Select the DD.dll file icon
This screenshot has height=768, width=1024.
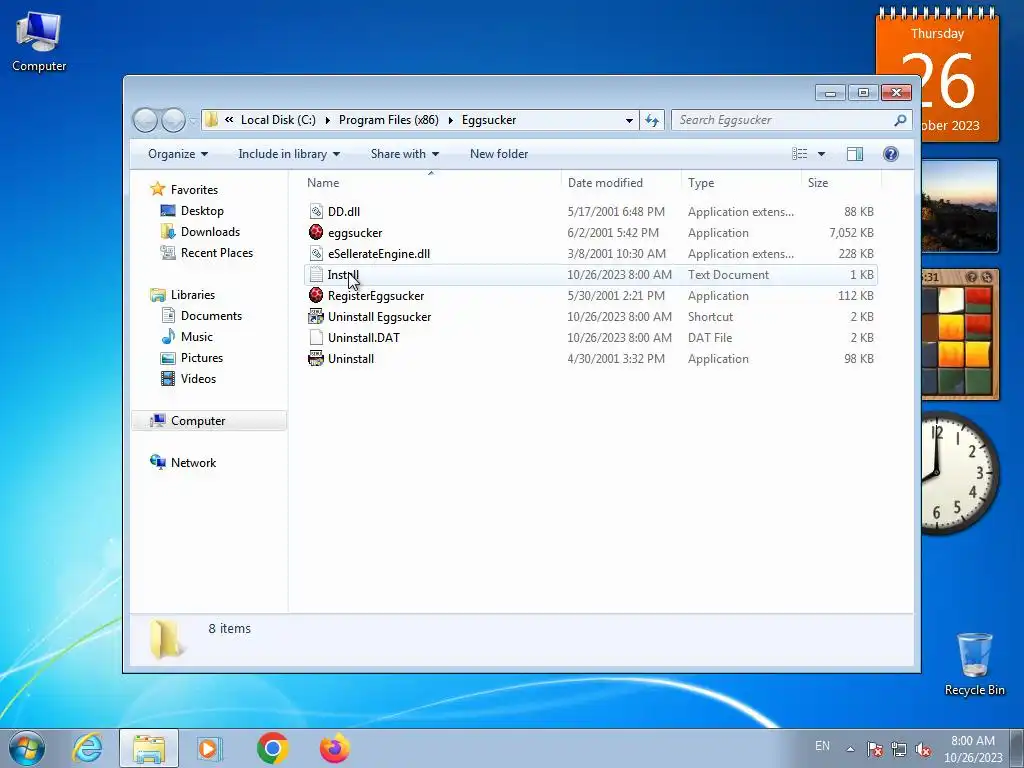pyautogui.click(x=316, y=212)
